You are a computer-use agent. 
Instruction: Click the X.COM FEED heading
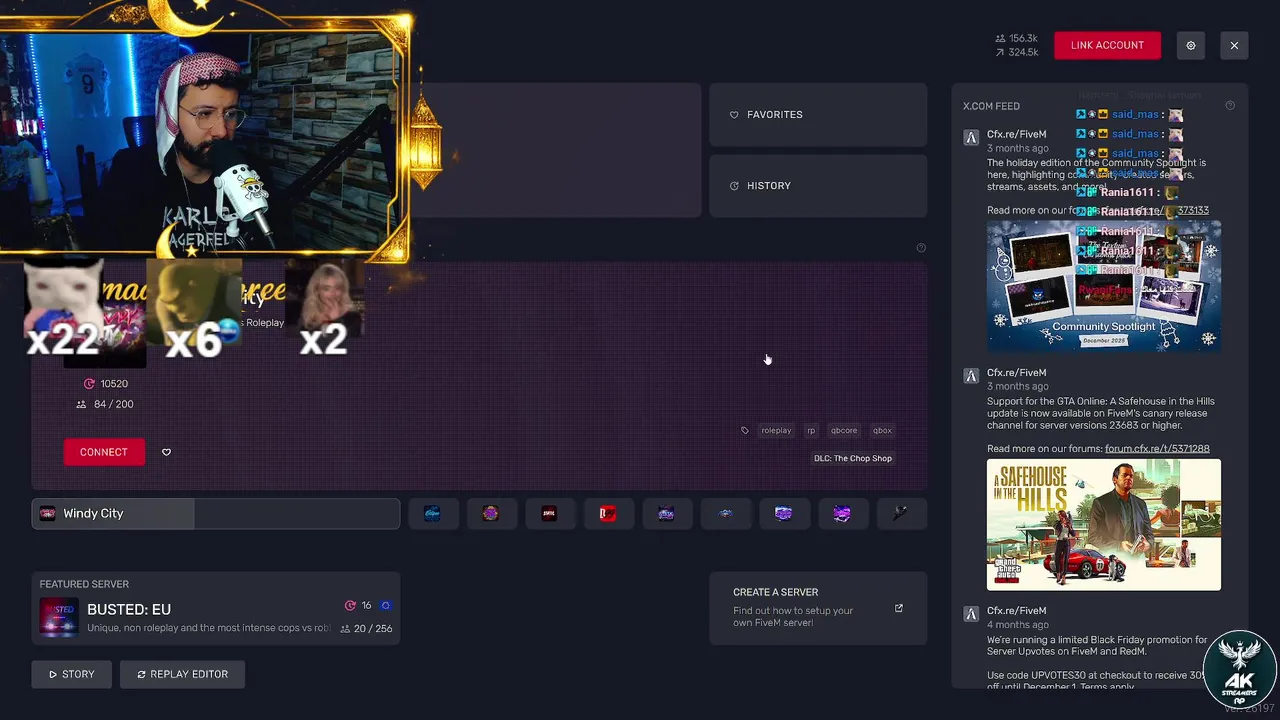click(991, 106)
